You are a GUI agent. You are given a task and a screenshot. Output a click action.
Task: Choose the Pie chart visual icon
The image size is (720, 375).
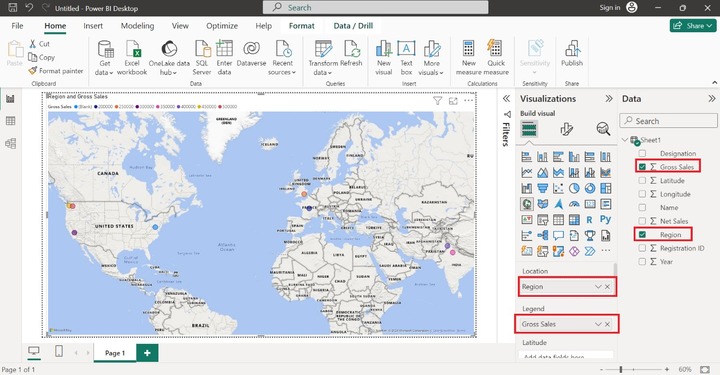tap(574, 188)
